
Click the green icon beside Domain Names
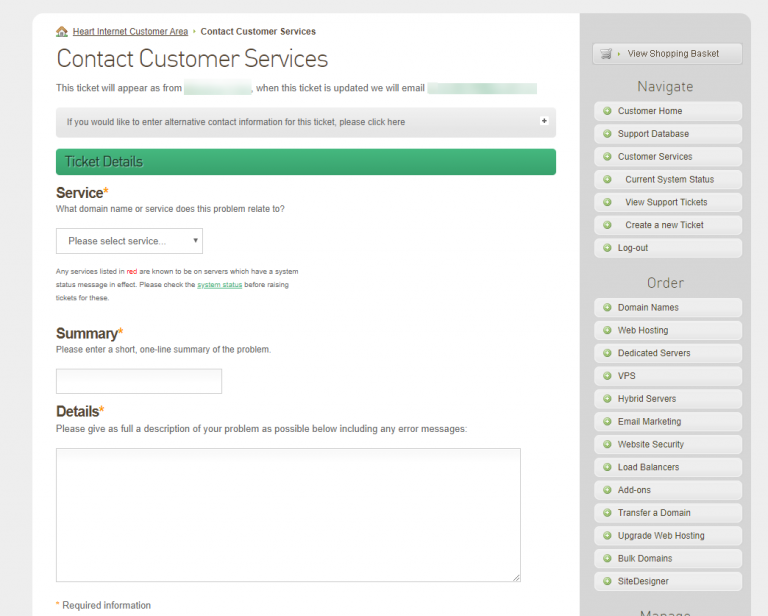(x=607, y=307)
